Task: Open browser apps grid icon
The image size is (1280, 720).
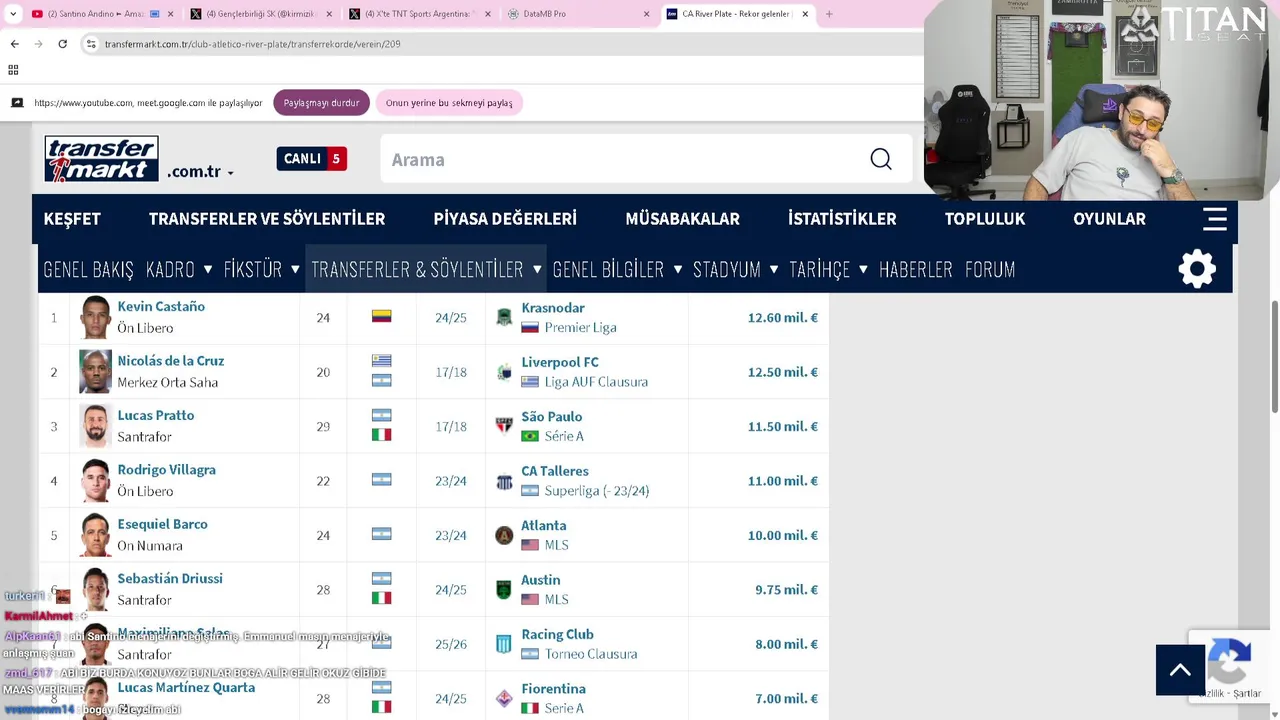Action: [x=13, y=70]
